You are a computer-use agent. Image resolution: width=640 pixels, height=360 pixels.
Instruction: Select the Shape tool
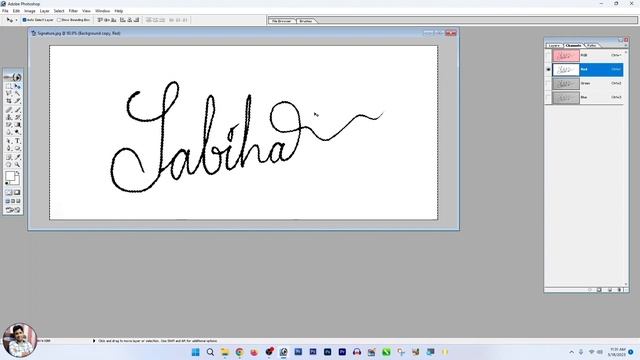click(18, 148)
